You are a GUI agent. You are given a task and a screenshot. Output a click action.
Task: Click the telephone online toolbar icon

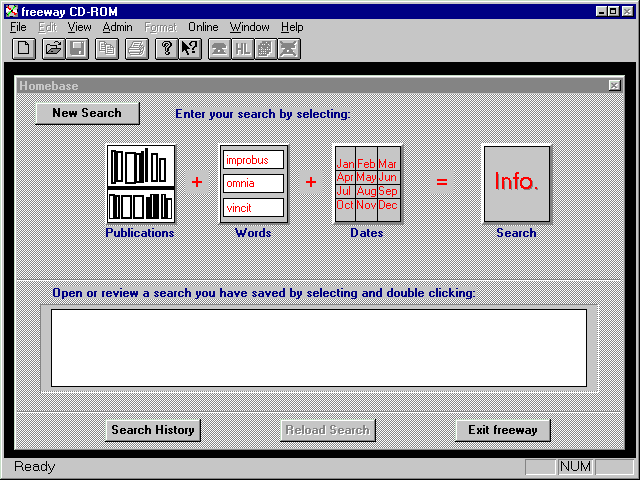pyautogui.click(x=220, y=49)
